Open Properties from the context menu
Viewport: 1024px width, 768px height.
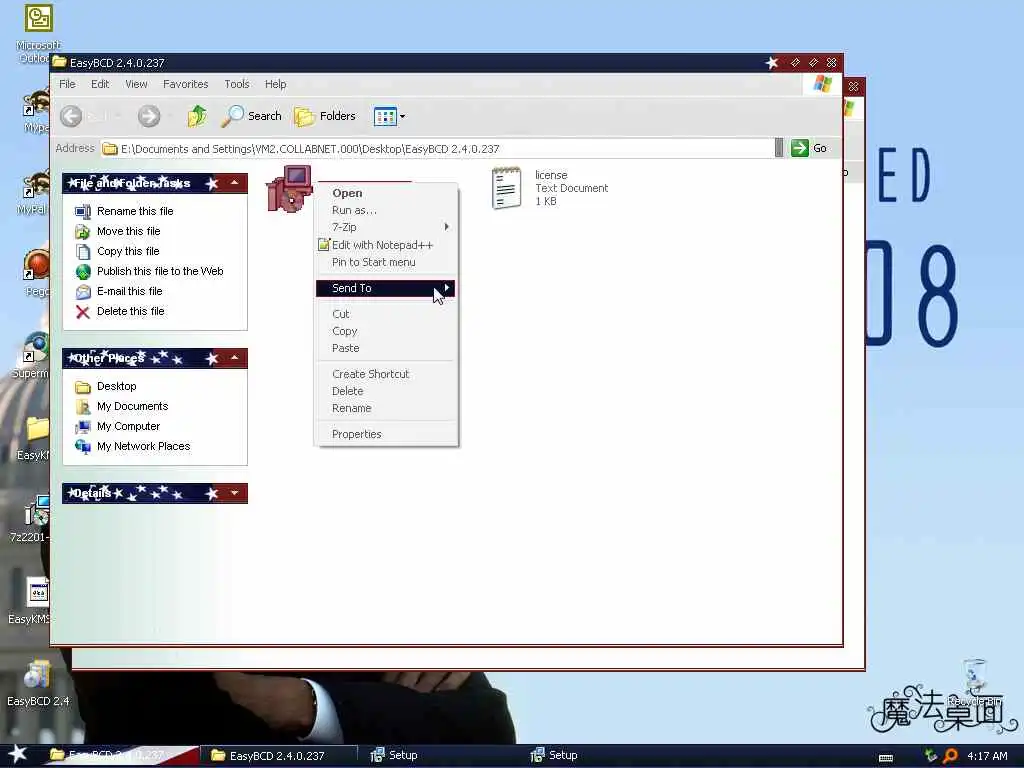click(385, 434)
